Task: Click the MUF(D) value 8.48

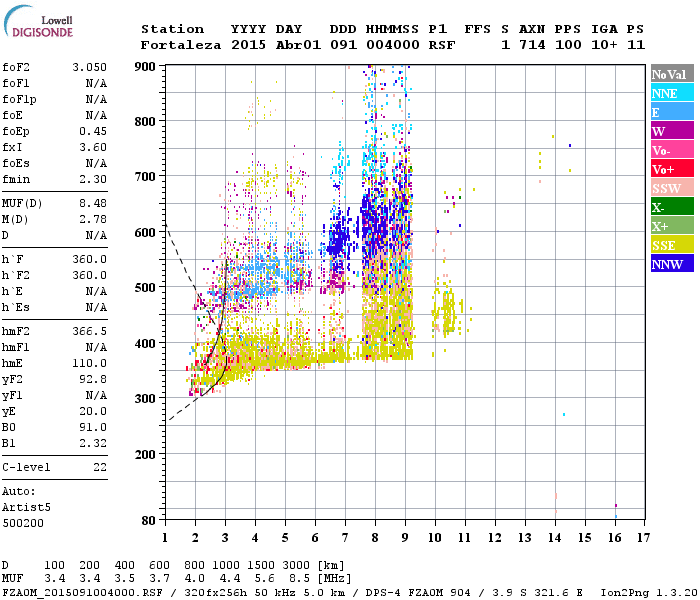Action: pos(93,204)
